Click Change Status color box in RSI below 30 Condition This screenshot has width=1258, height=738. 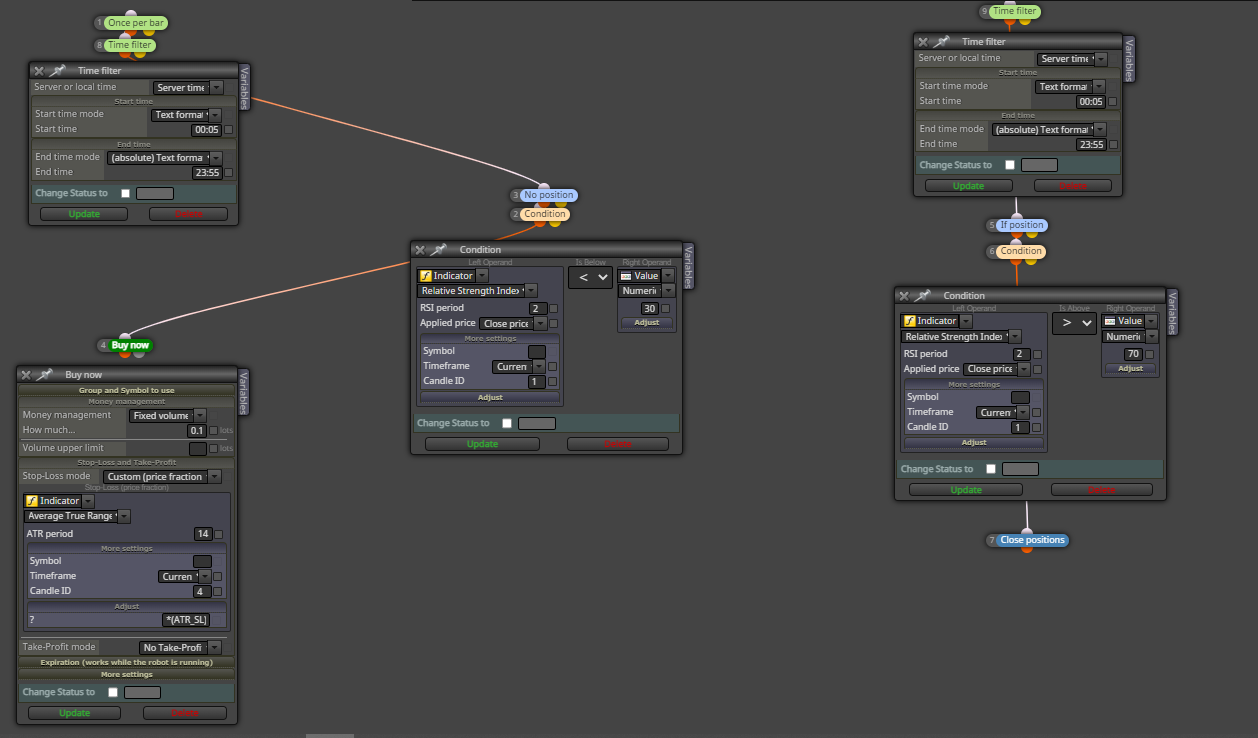[x=537, y=423]
